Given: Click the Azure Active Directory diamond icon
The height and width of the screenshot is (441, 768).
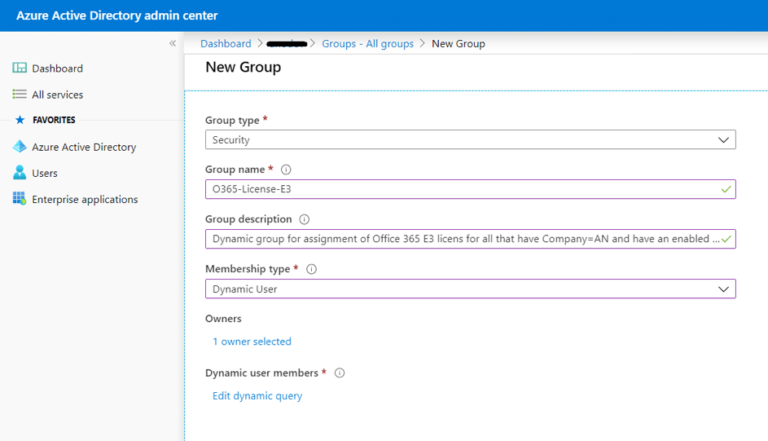Looking at the screenshot, I should point(20,147).
